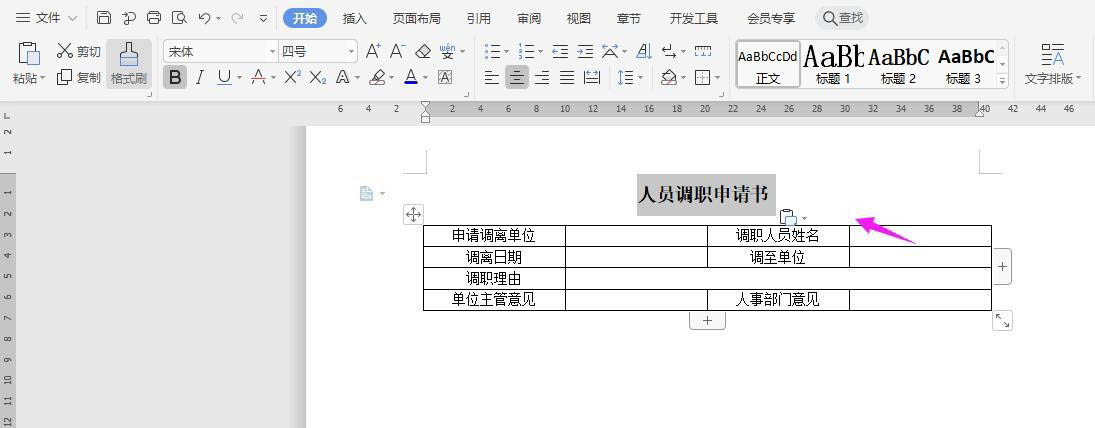
Task: Click the phonetic guide wén icon
Action: click(447, 51)
